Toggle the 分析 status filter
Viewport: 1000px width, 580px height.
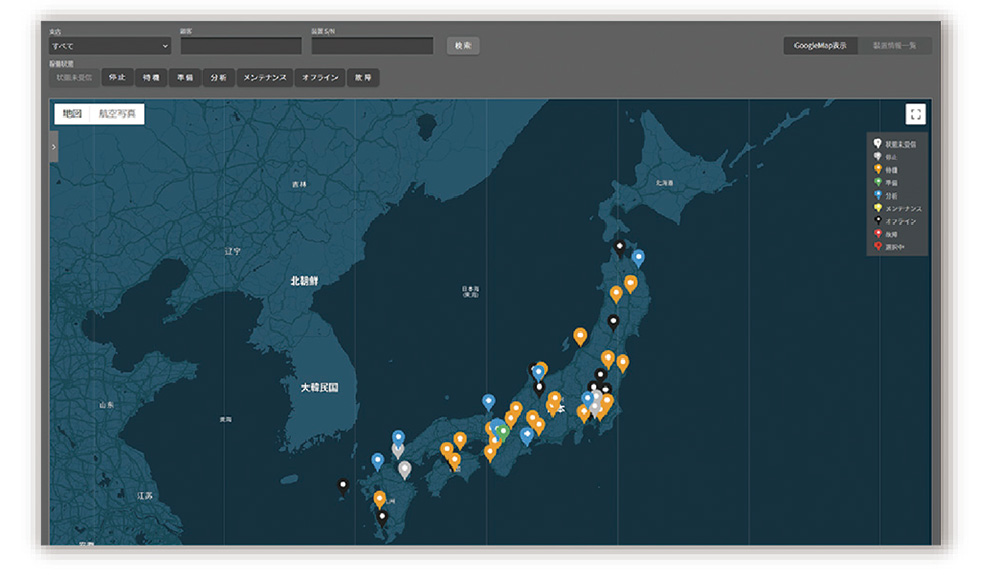point(219,78)
